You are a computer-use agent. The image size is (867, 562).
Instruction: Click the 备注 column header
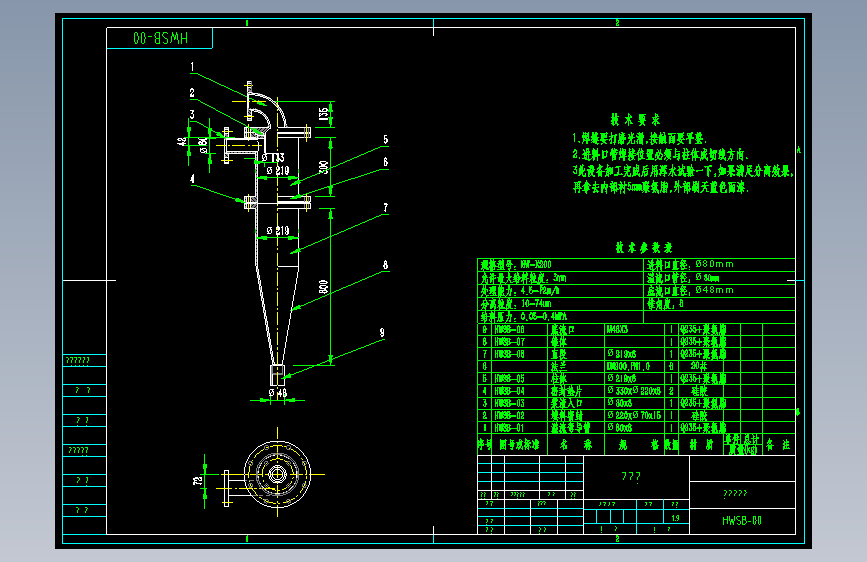tap(779, 445)
